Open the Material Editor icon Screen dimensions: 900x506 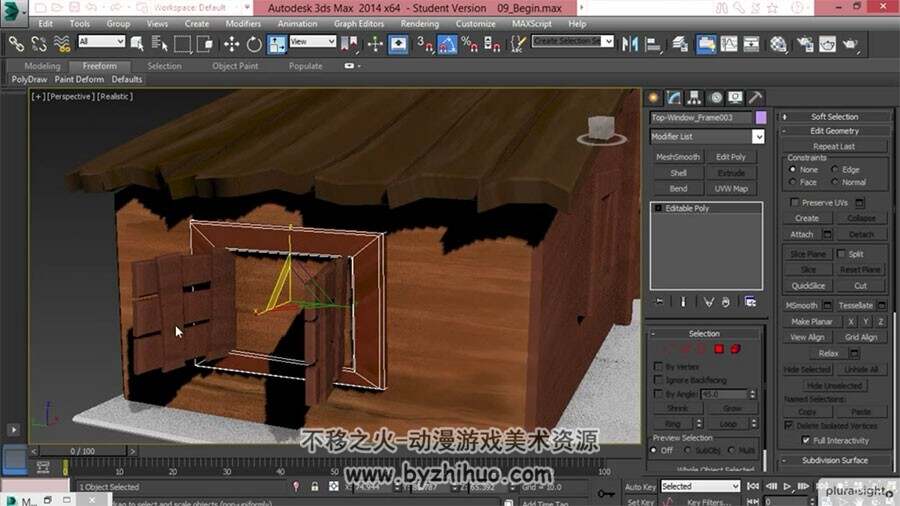[x=778, y=44]
